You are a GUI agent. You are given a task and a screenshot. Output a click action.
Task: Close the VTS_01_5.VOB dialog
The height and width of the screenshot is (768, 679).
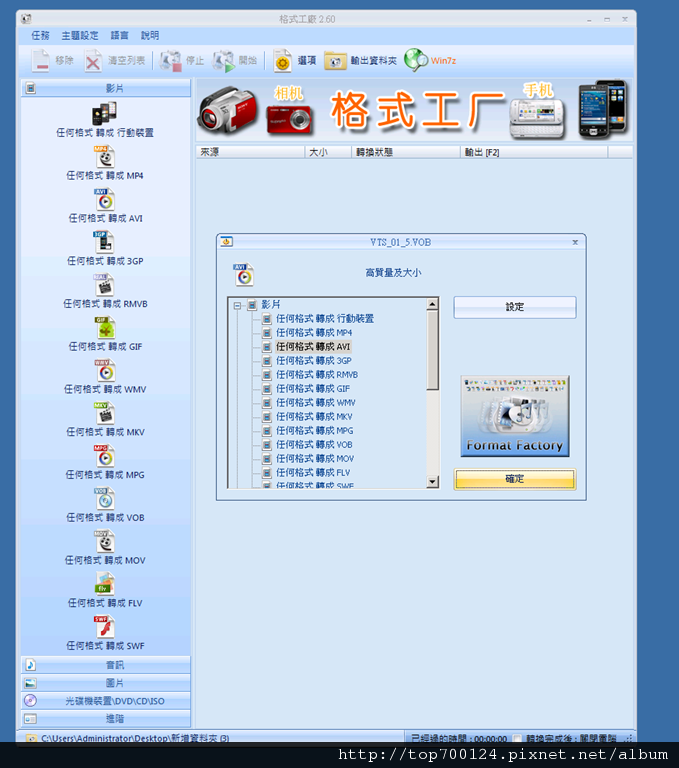[575, 242]
